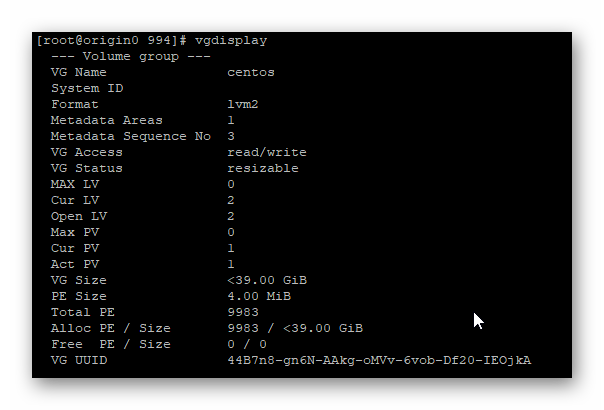The width and height of the screenshot is (604, 410).
Task: Click the VG Name value centos
Action: pos(251,72)
